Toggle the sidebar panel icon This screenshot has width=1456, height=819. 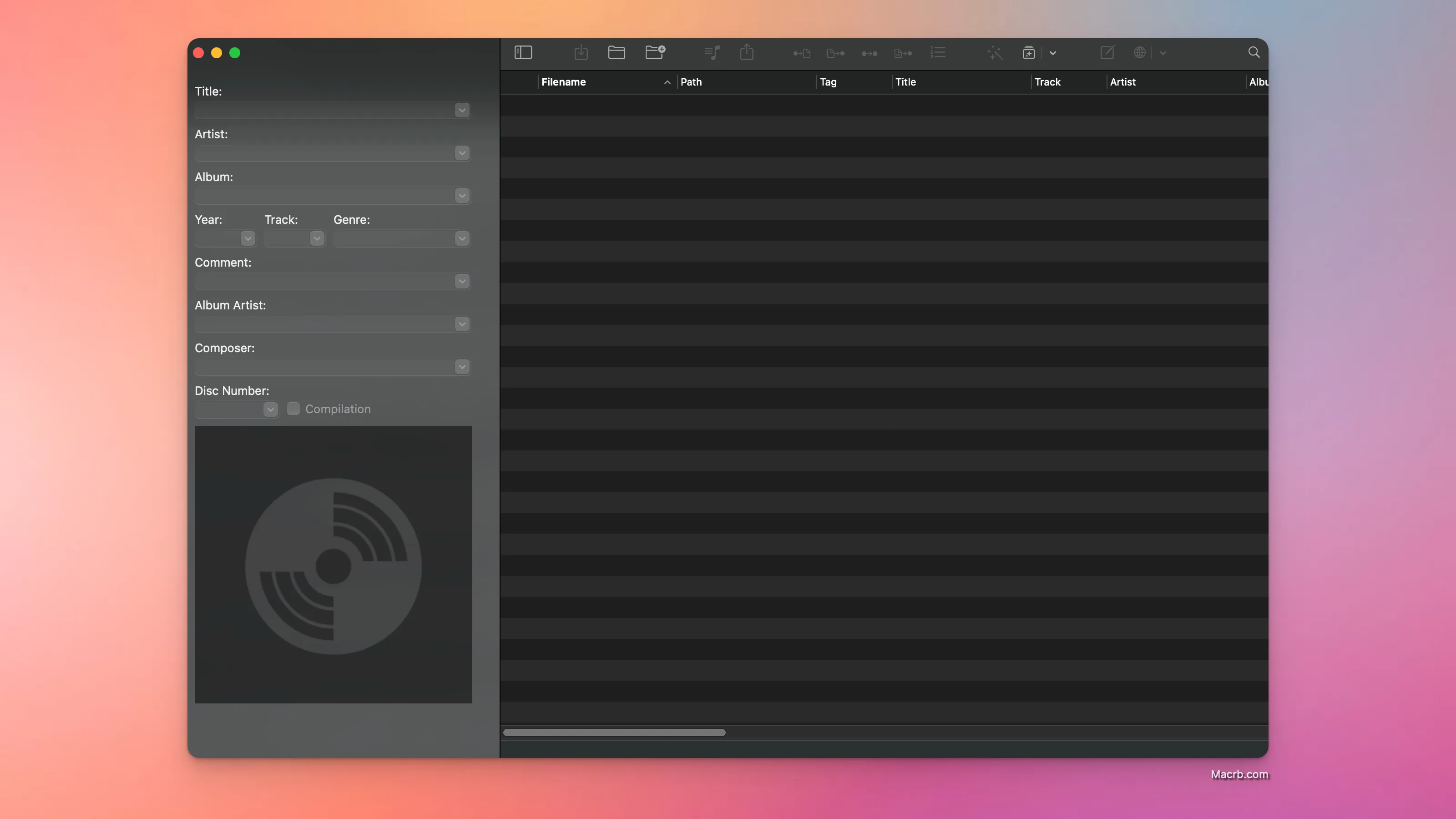click(523, 53)
